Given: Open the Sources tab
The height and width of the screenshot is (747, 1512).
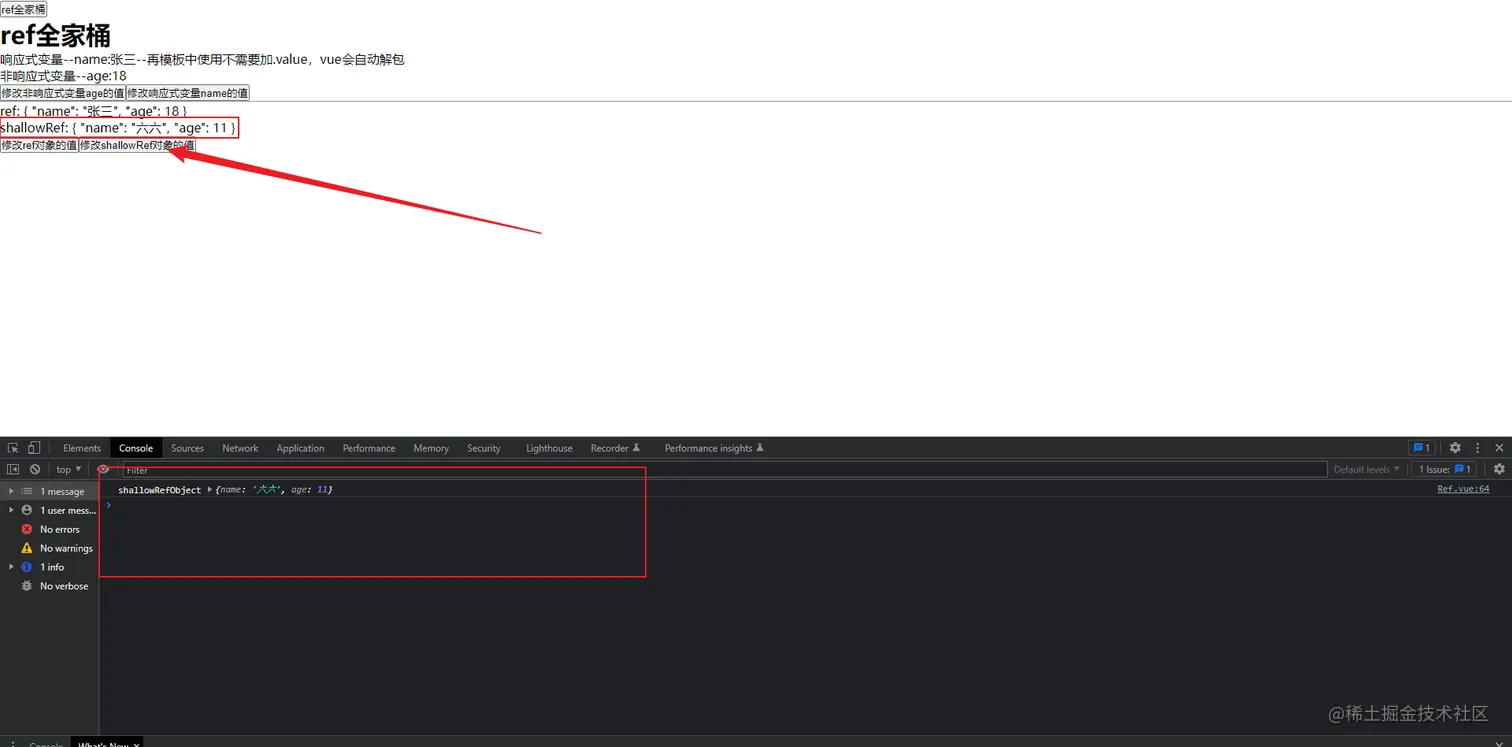Looking at the screenshot, I should coord(187,448).
